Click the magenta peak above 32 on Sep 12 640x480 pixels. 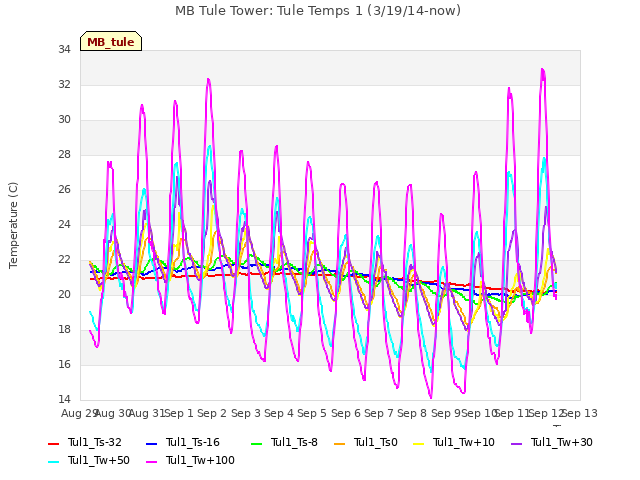(x=542, y=69)
